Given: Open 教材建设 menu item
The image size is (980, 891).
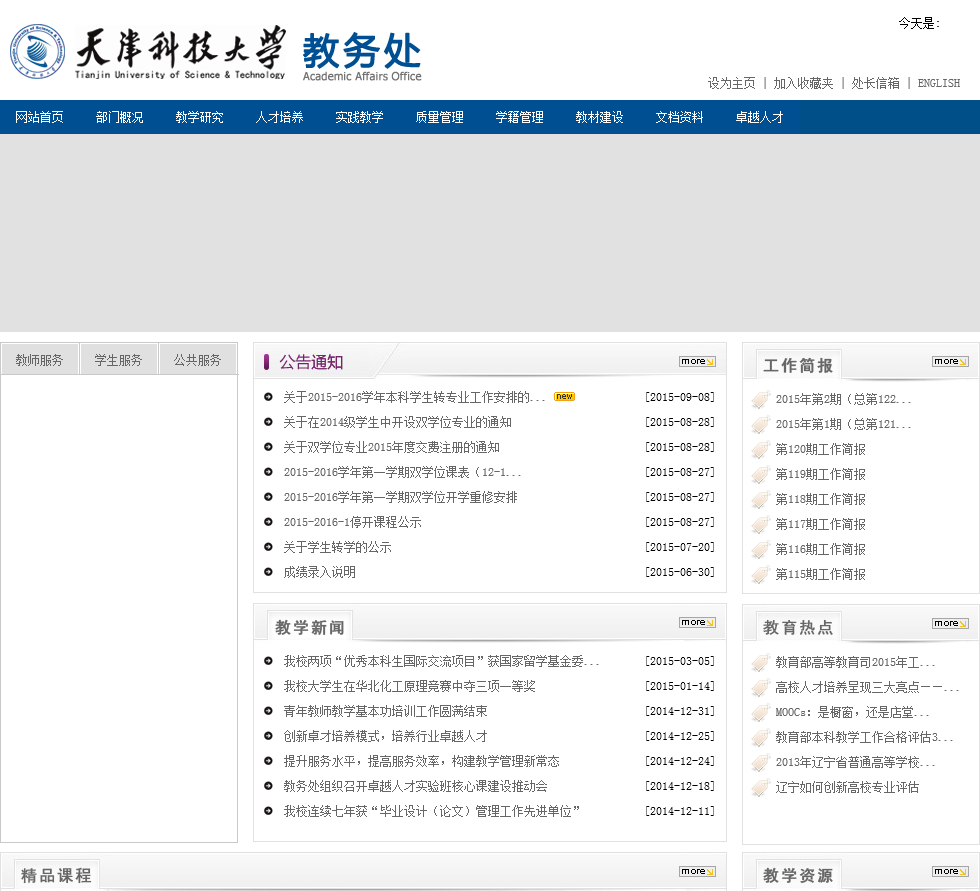Looking at the screenshot, I should tap(599, 117).
